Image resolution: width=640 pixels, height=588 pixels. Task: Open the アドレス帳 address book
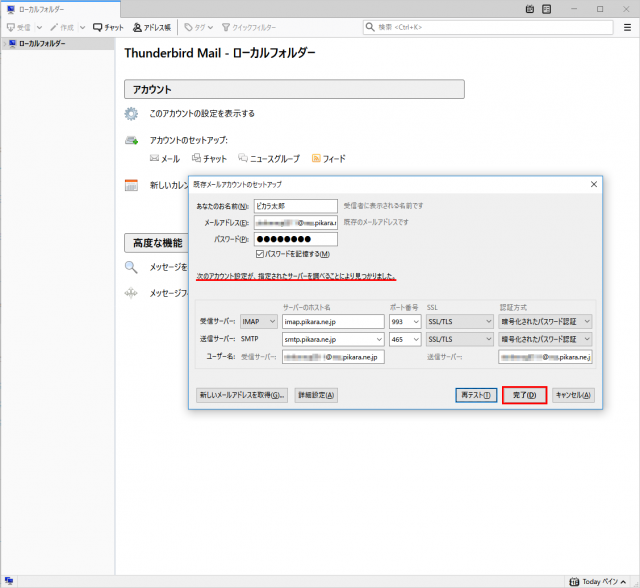click(x=152, y=27)
